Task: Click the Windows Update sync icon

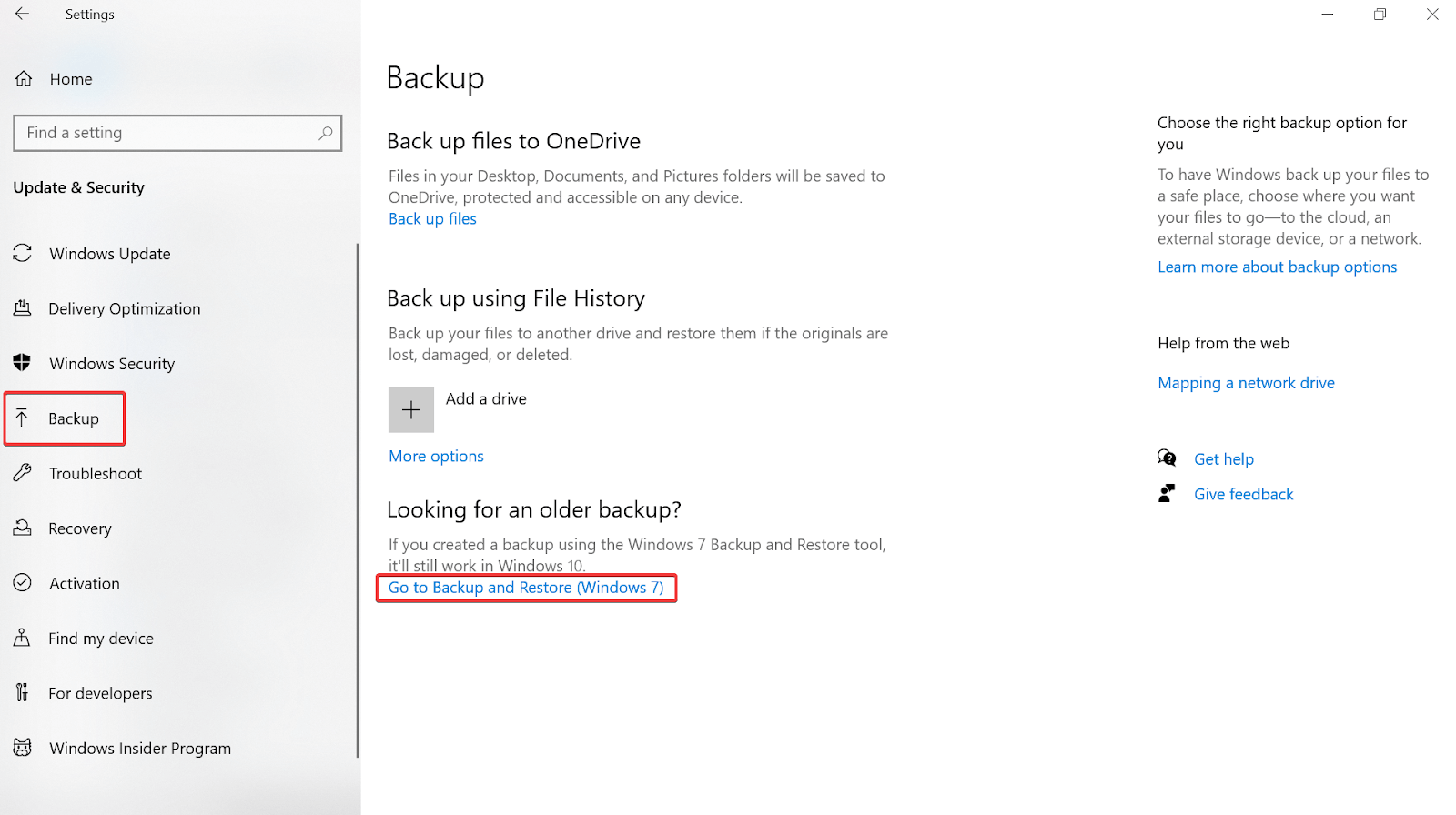Action: [23, 253]
